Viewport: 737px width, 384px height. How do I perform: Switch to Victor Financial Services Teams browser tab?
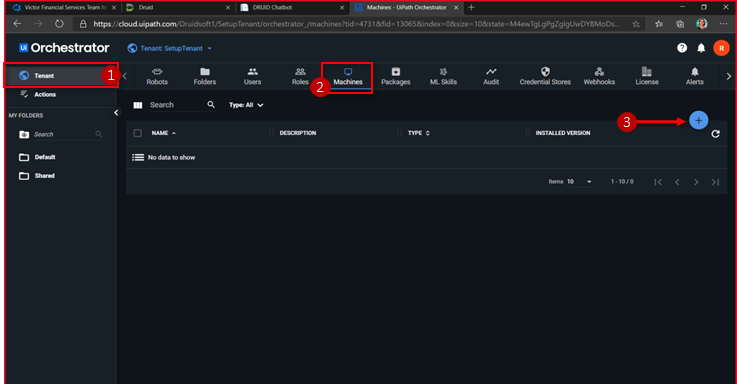point(64,8)
